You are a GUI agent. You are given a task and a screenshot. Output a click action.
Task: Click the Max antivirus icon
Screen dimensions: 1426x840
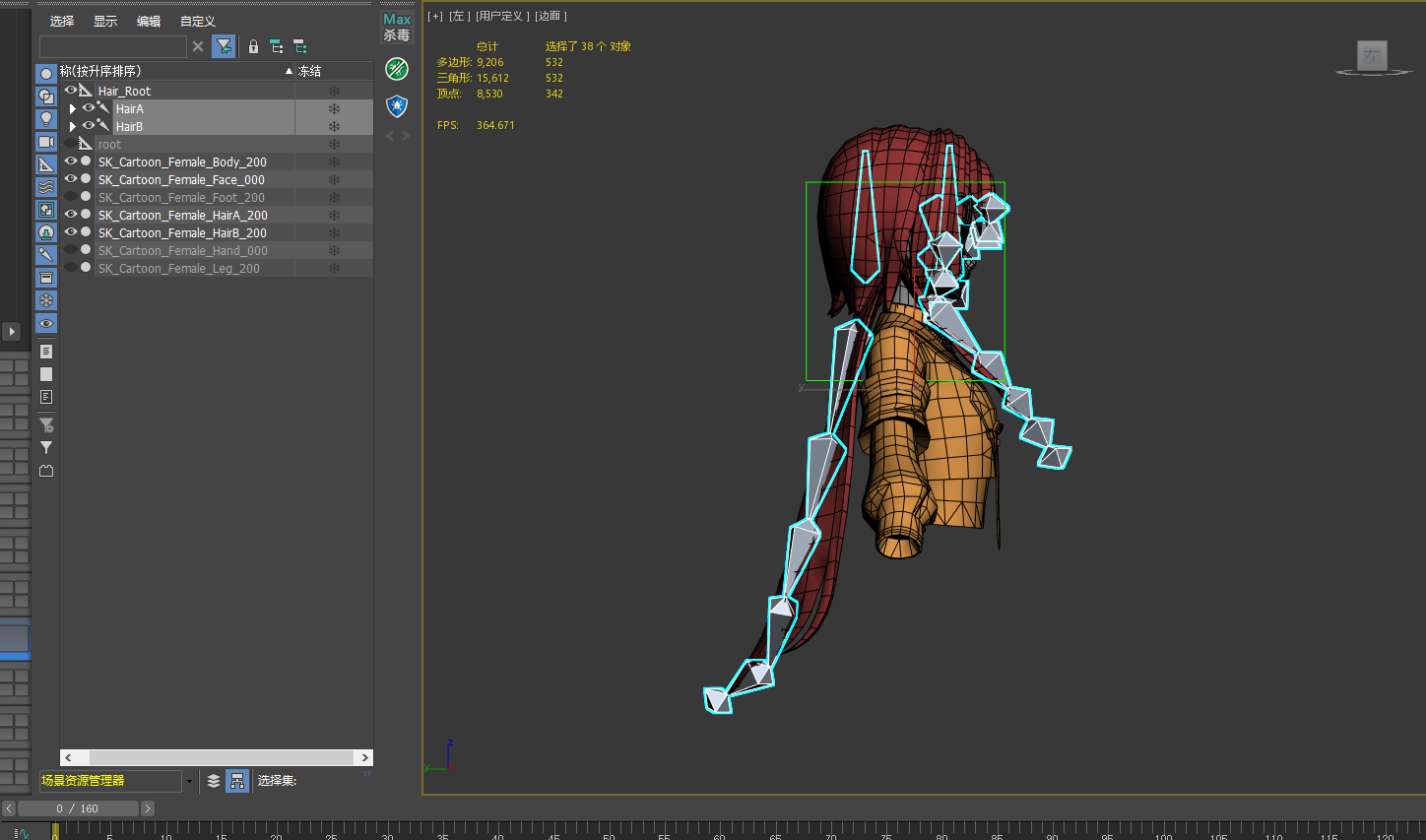397,28
